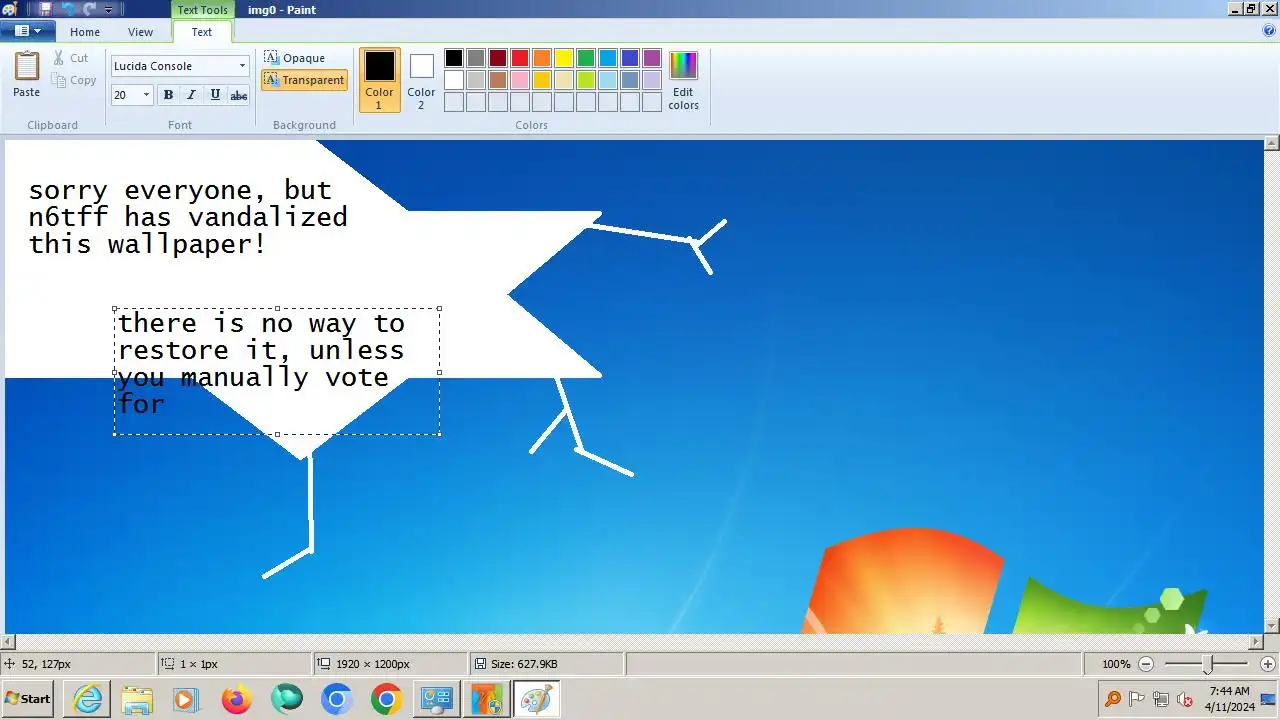The height and width of the screenshot is (720, 1280).
Task: Activate the Color 2 background selector
Action: coord(421,80)
